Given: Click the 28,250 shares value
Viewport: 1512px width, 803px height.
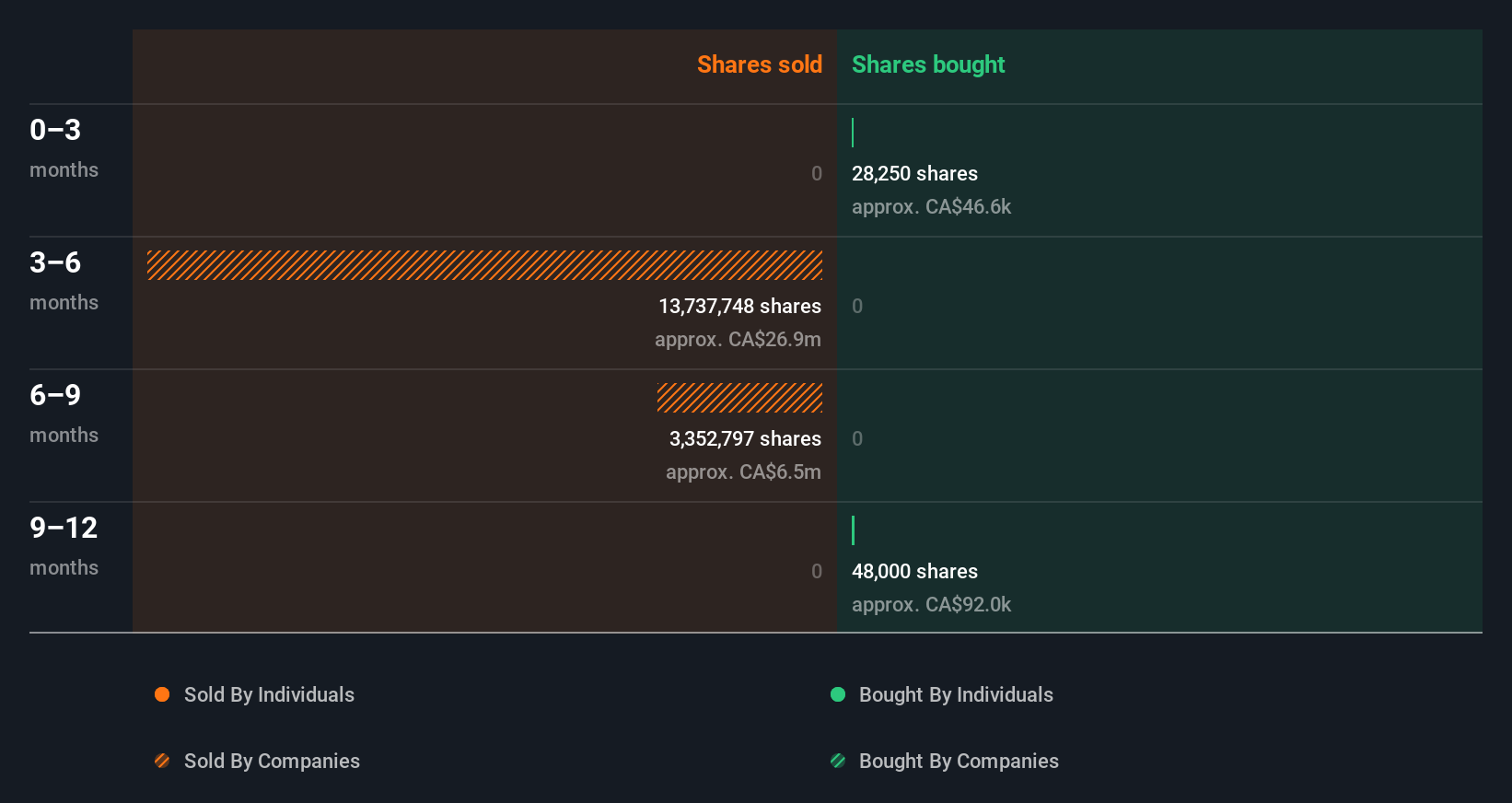Looking at the screenshot, I should [x=914, y=173].
